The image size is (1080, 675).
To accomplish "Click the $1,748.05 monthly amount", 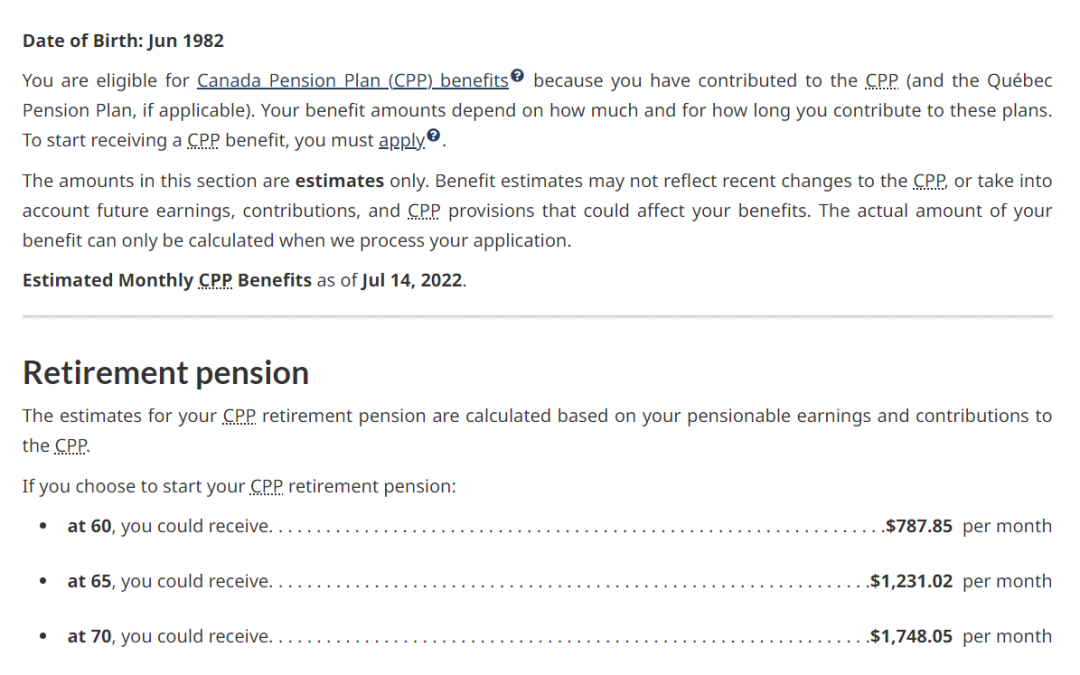I will (911, 636).
